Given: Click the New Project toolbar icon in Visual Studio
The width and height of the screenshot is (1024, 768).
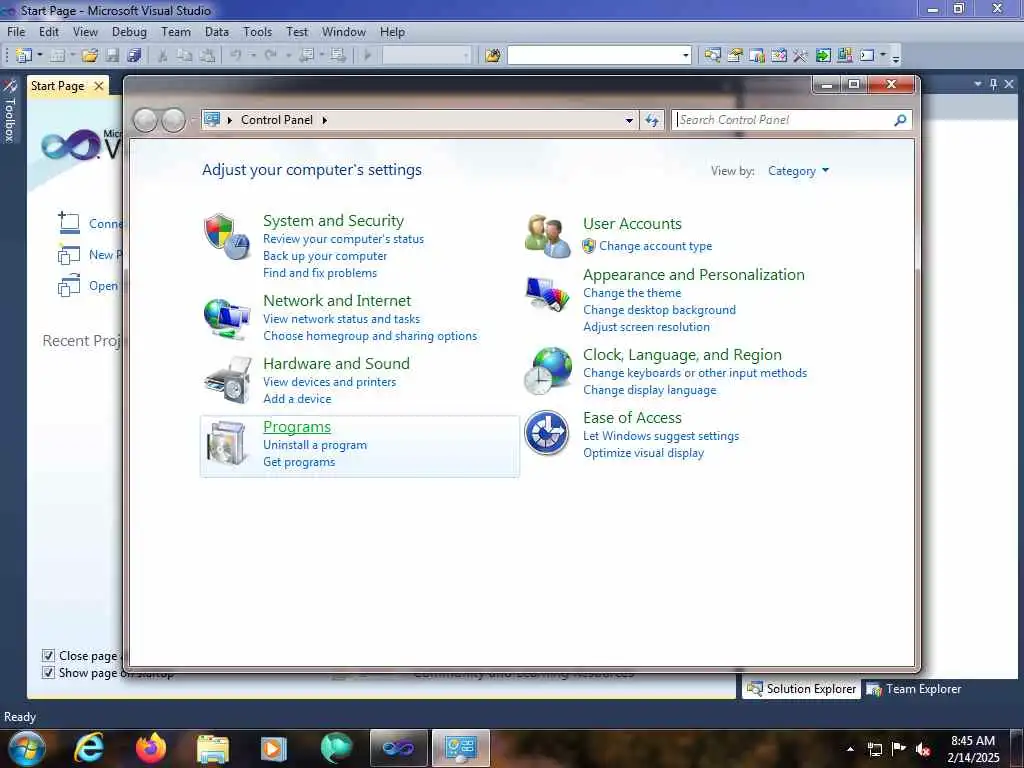Looking at the screenshot, I should point(24,56).
